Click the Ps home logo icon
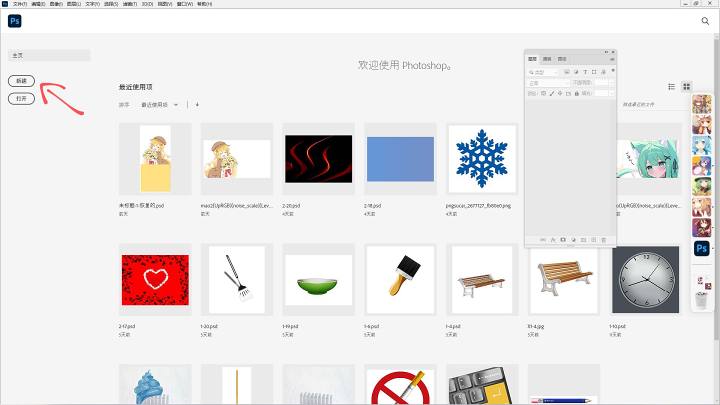Viewport: 720px width, 405px height. [15, 21]
